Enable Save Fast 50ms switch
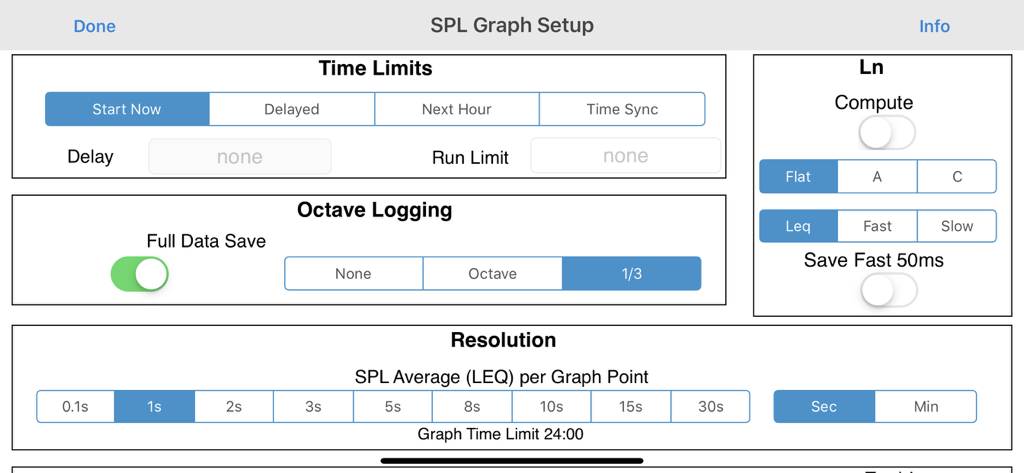The width and height of the screenshot is (1024, 473). click(x=889, y=291)
